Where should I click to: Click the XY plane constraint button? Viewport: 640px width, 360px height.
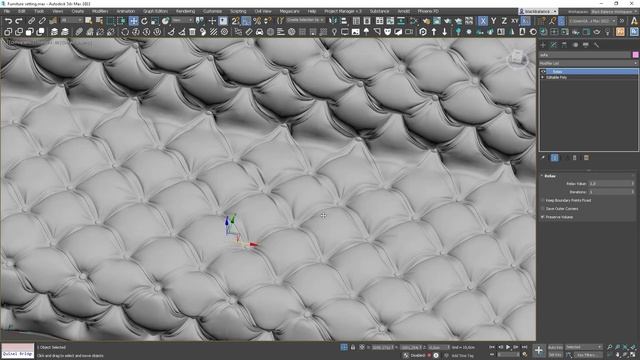coord(515,21)
